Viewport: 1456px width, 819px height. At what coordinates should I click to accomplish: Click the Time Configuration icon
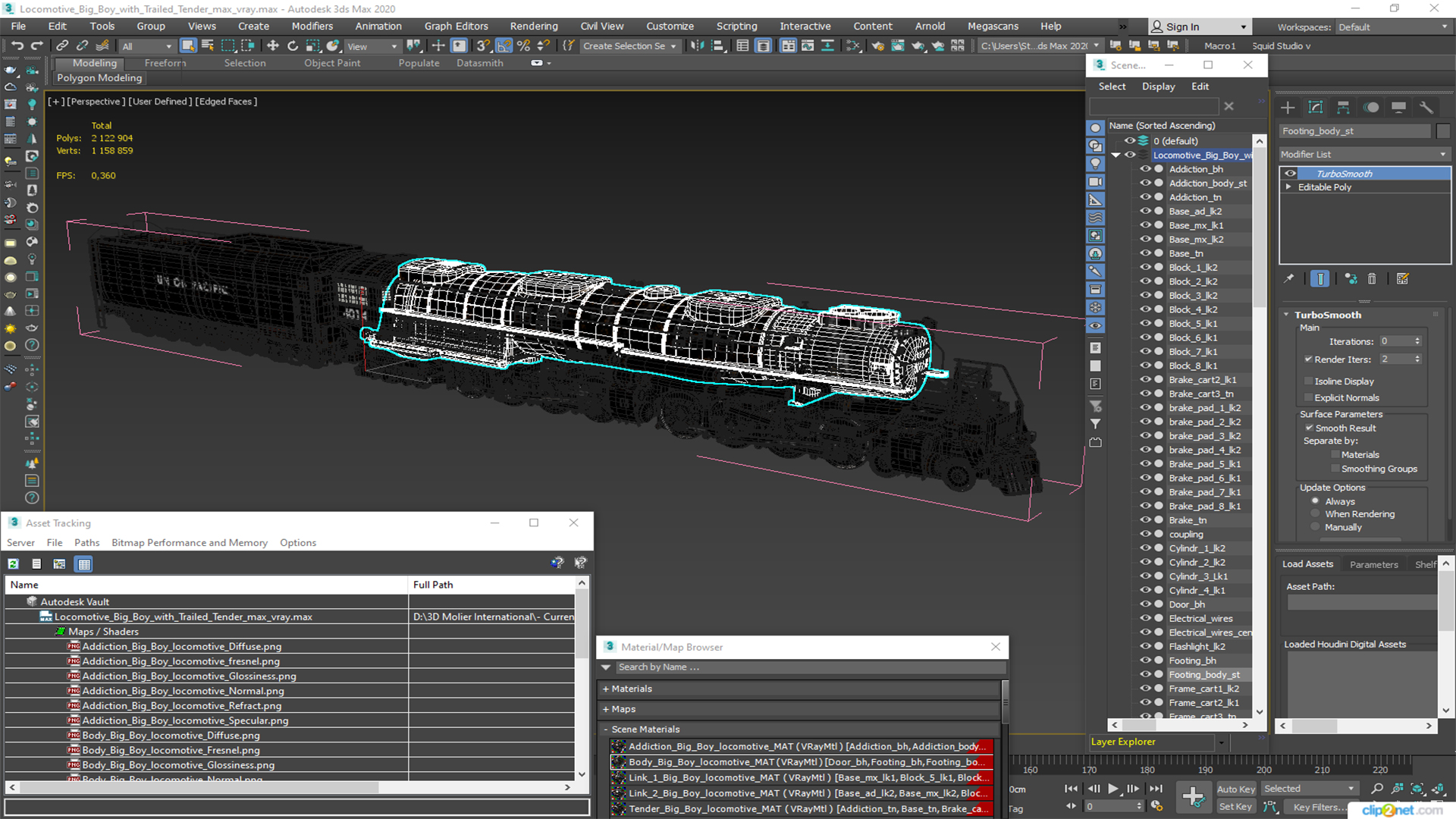click(x=1157, y=806)
